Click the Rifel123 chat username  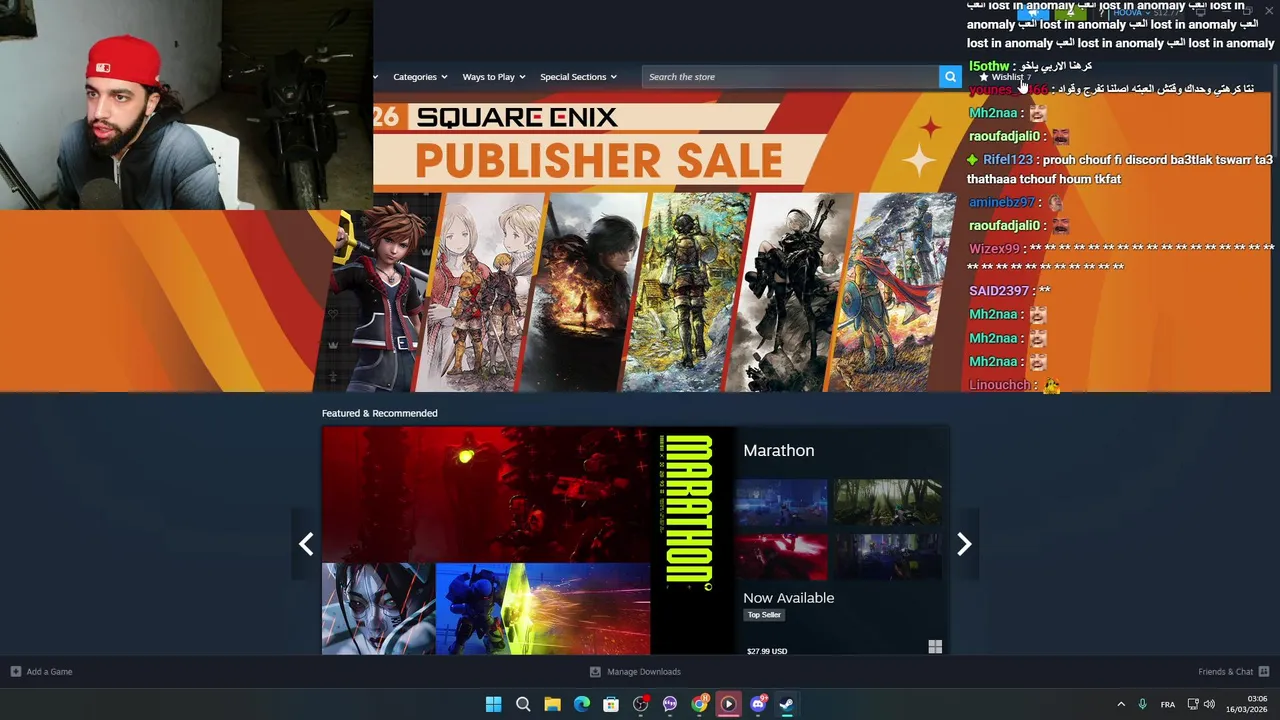pos(1007,160)
